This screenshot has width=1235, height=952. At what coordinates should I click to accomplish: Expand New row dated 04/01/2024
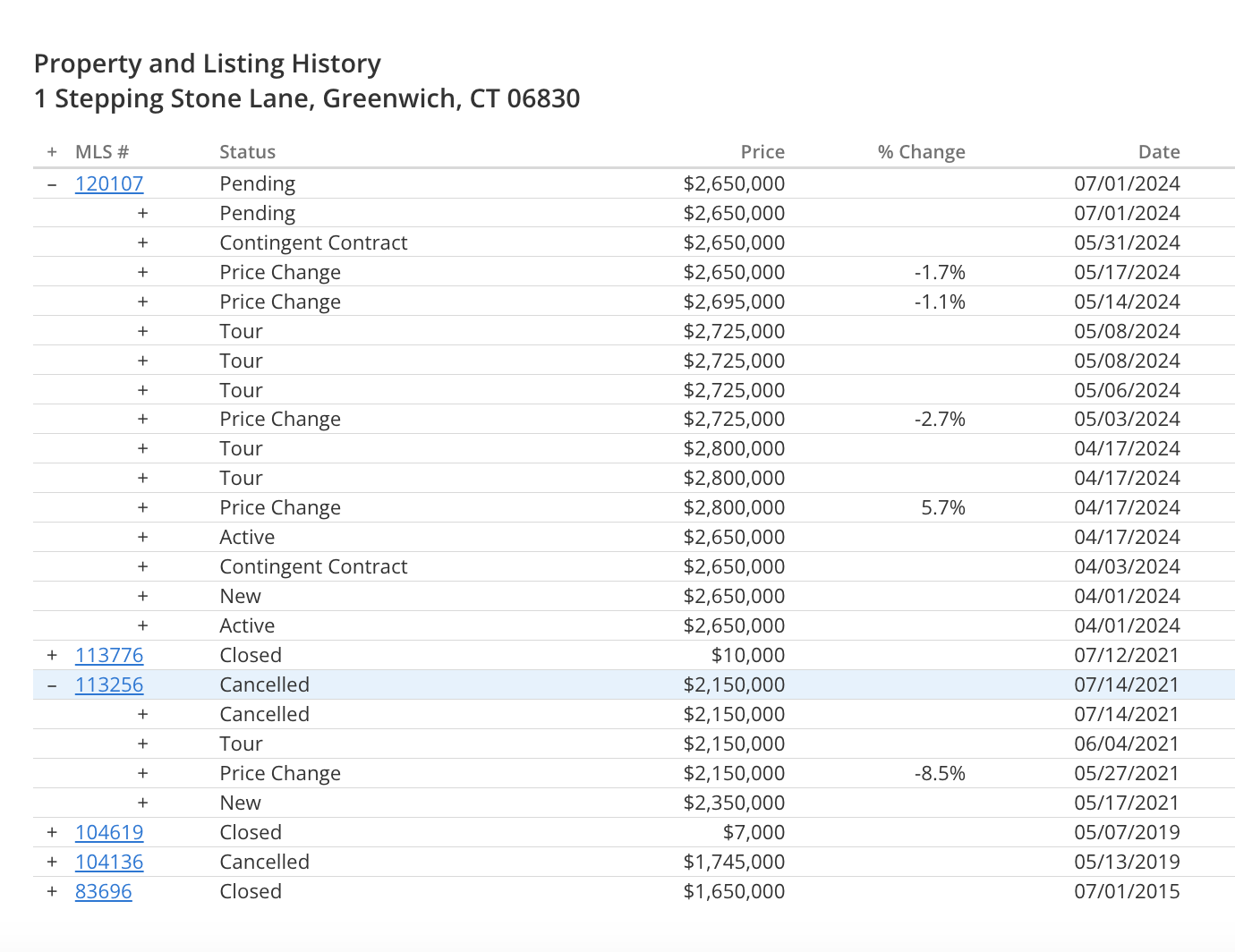tap(142, 596)
